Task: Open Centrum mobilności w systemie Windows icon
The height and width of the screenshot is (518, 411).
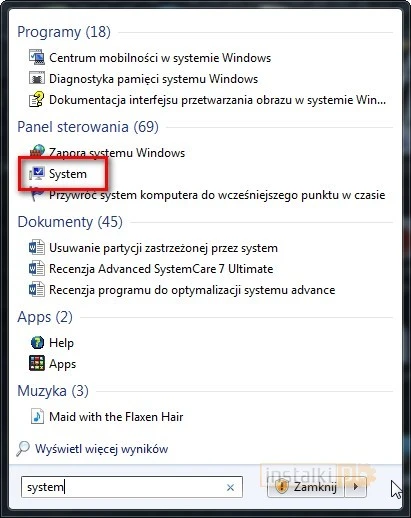Action: click(x=37, y=57)
